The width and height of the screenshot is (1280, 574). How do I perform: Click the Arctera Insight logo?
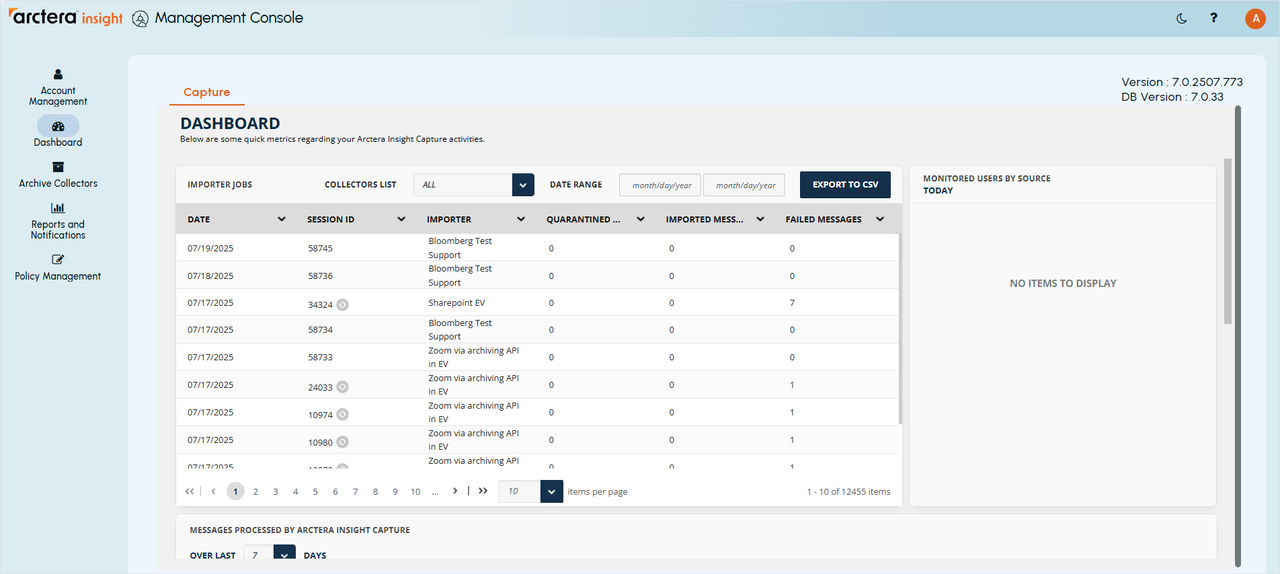[x=66, y=18]
